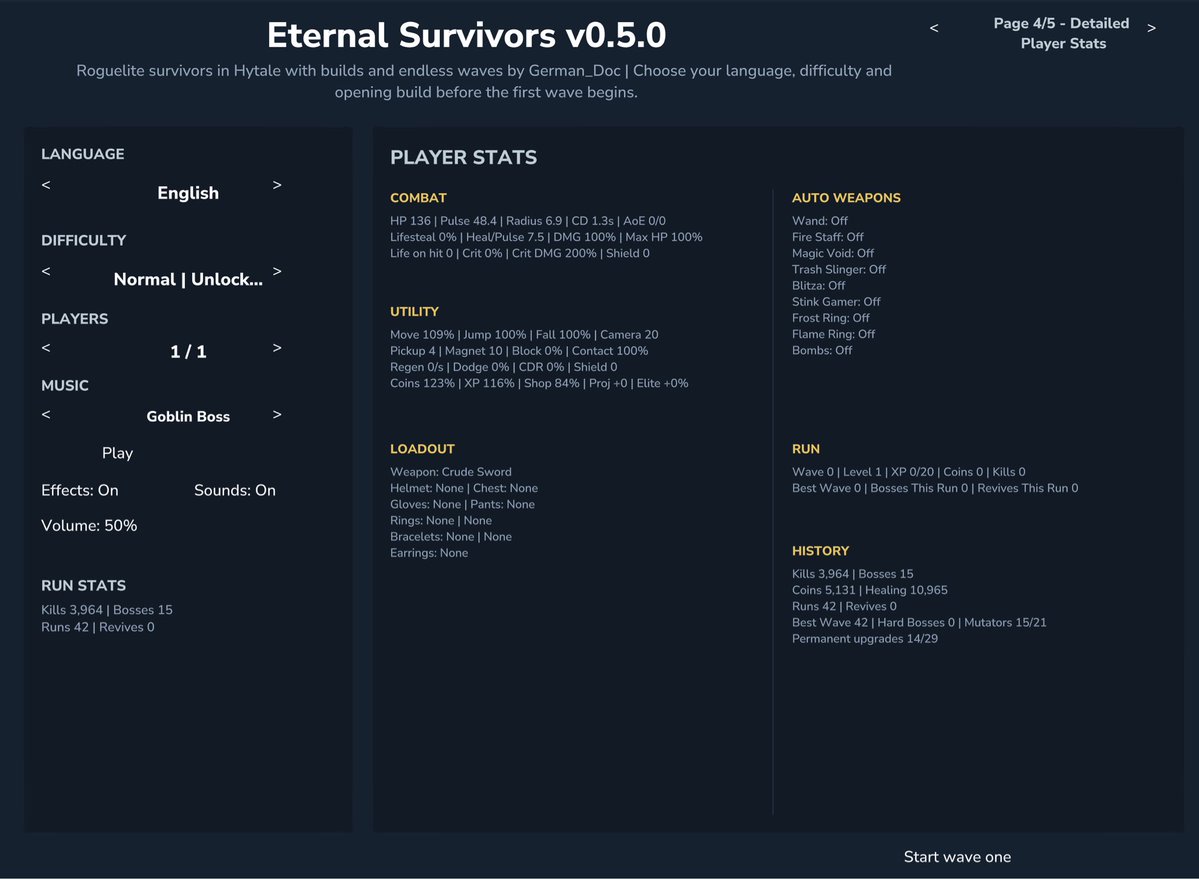The image size is (1199, 879).
Task: Click Fire Staff: Off
Action: coord(828,237)
